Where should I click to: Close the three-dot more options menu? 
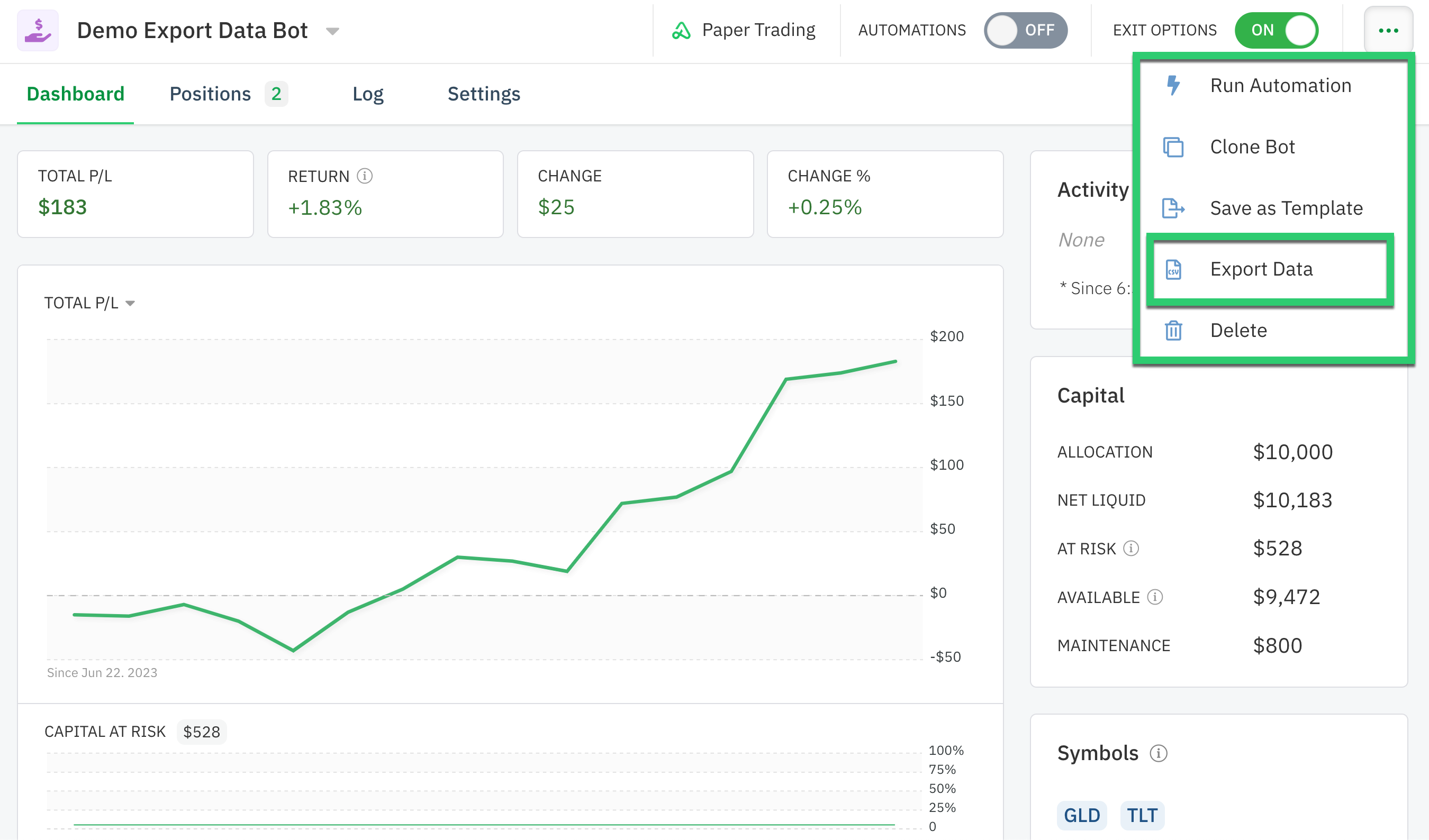pos(1388,31)
